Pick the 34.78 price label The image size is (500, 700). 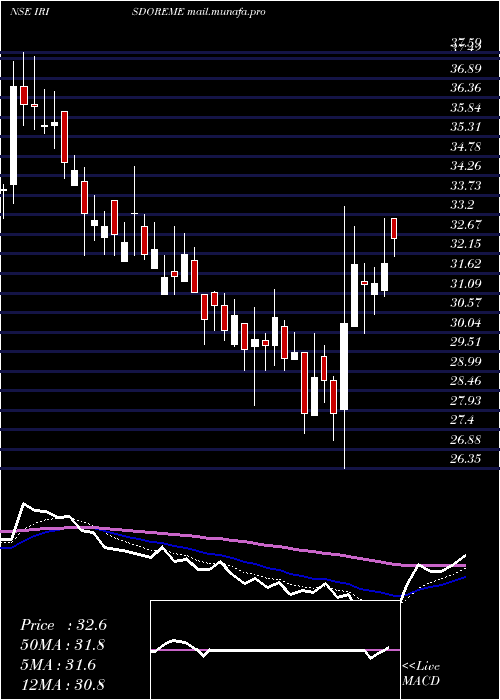[466, 146]
